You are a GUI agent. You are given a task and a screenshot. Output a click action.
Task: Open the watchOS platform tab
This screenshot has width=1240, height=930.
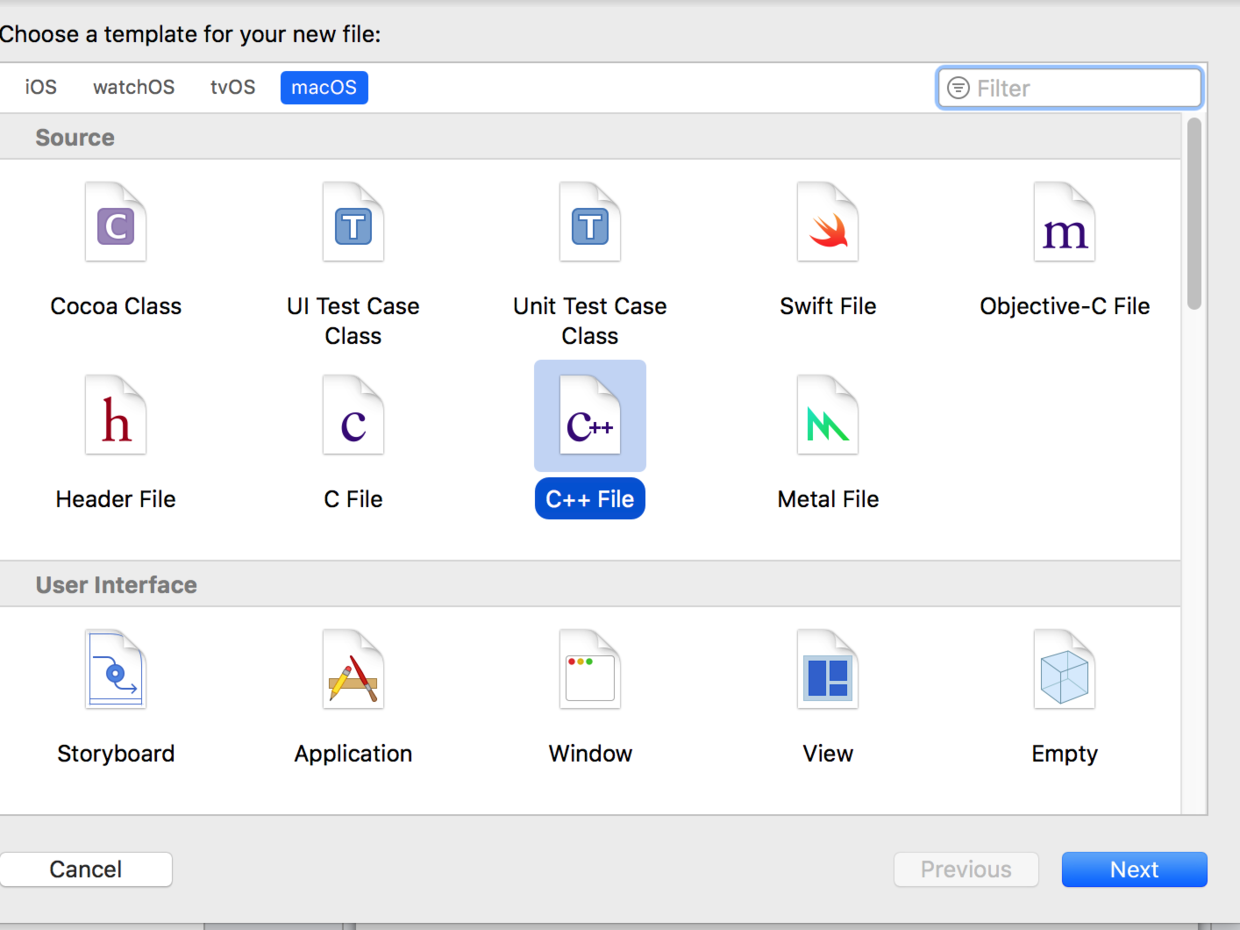(134, 88)
